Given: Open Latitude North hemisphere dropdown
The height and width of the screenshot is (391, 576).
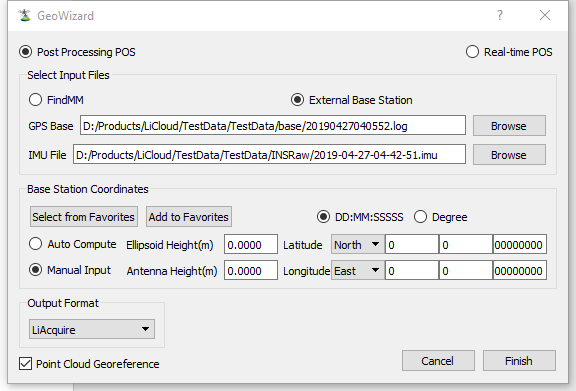Looking at the screenshot, I should (x=358, y=245).
